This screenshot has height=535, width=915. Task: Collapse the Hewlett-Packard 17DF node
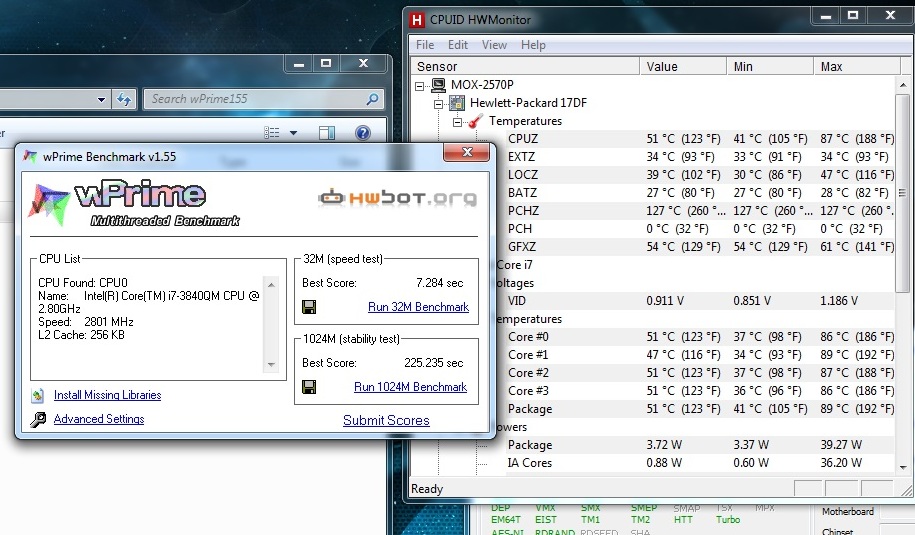[x=440, y=104]
